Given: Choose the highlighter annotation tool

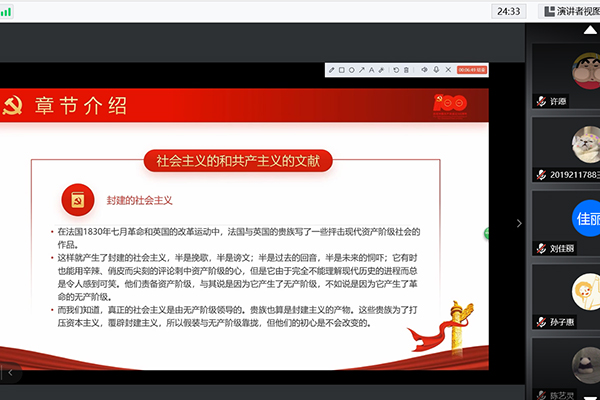Looking at the screenshot, I should coord(381,70).
